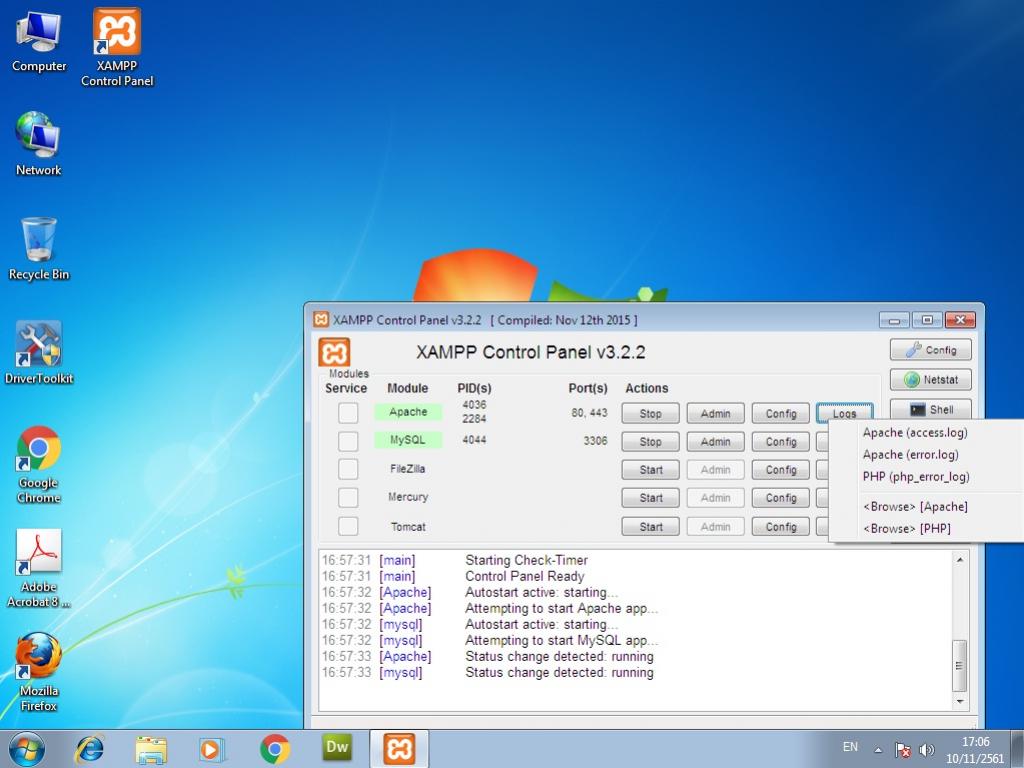Select <Browse> [Apache] menu item

coord(914,507)
